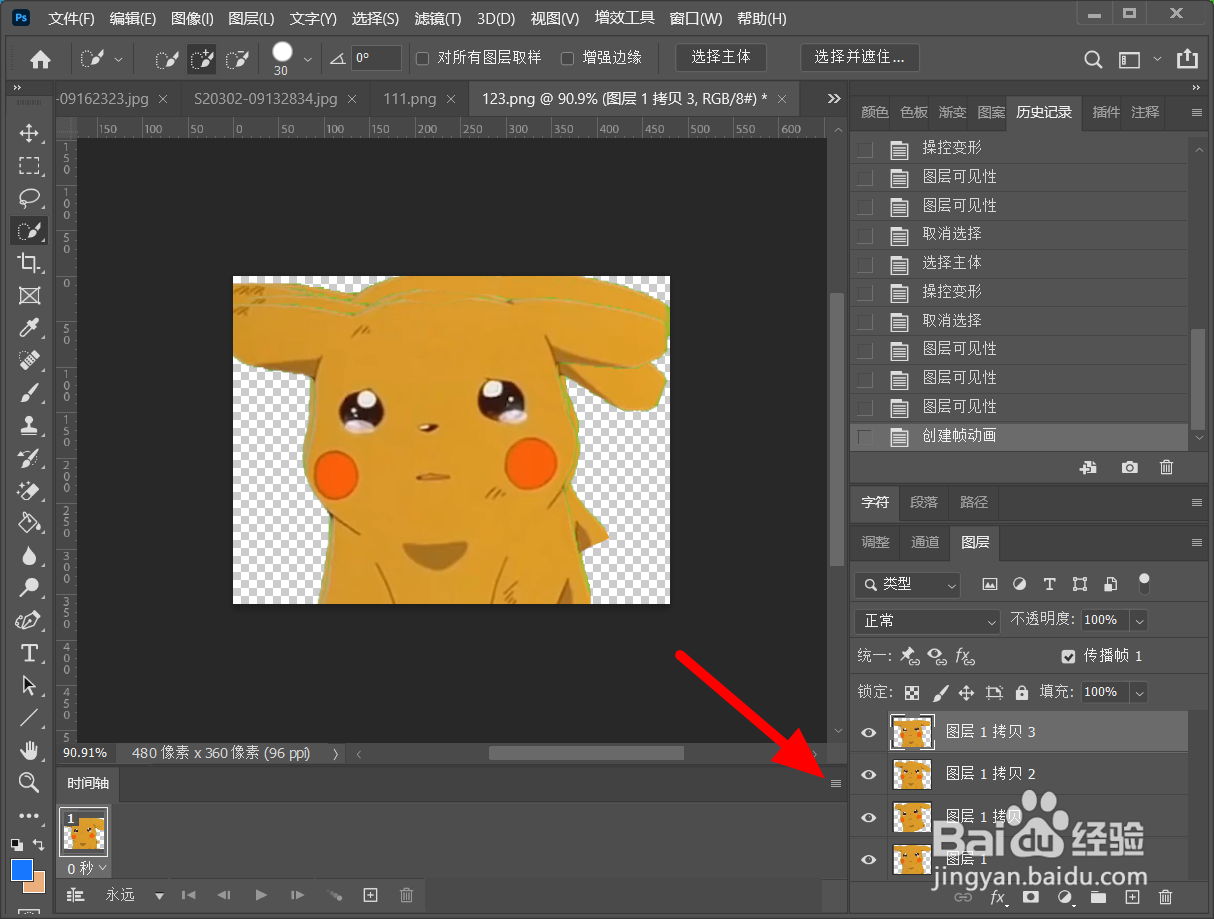Open tool preset picker dropdown
The image size is (1214, 919).
pyautogui.click(x=119, y=59)
